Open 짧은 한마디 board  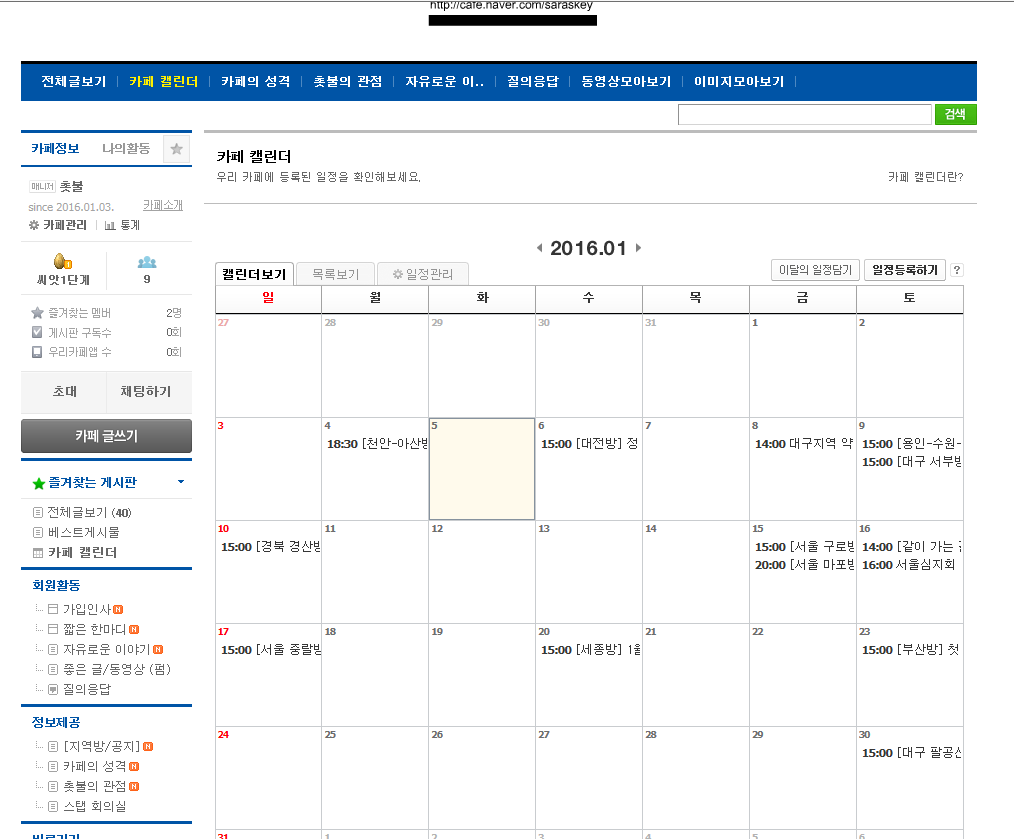[x=94, y=629]
